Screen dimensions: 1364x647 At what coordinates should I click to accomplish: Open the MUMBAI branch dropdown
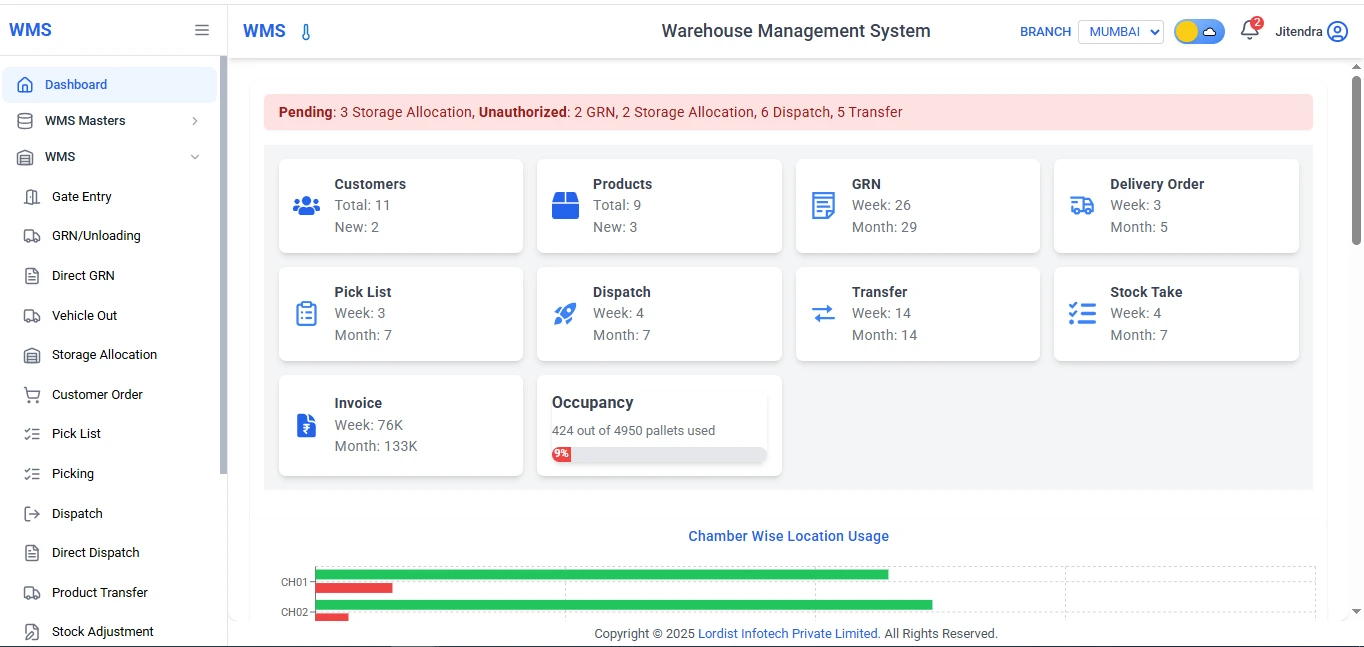point(1120,31)
